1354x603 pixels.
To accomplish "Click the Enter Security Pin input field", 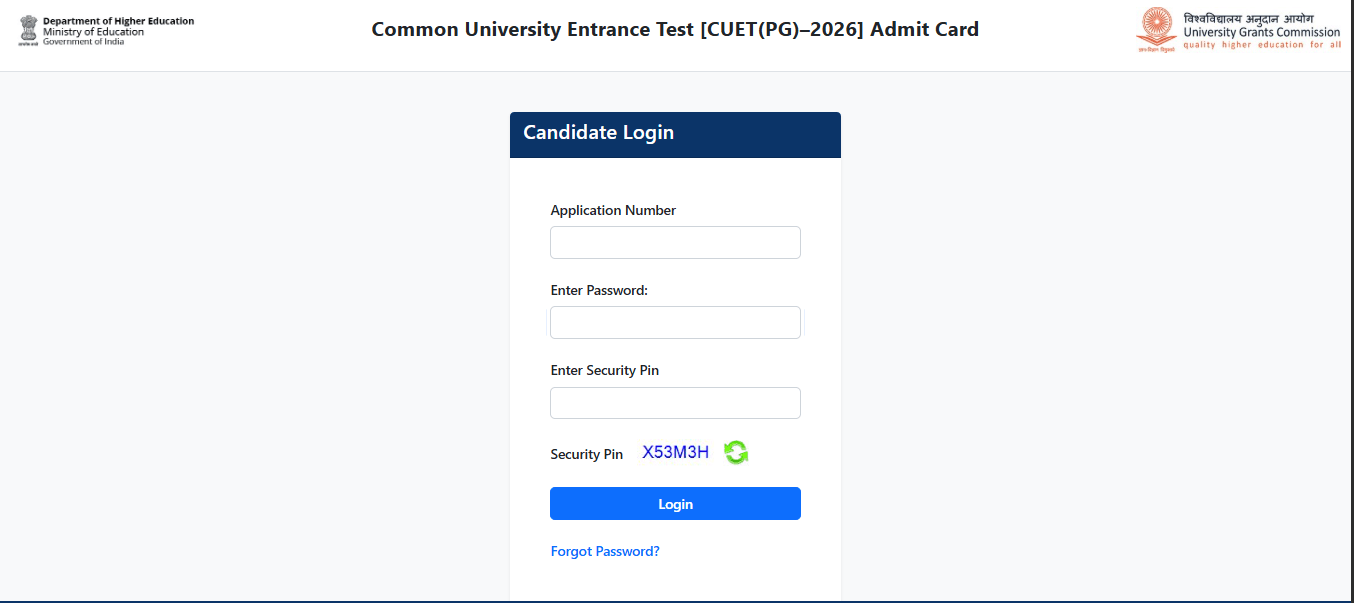I will (x=674, y=402).
